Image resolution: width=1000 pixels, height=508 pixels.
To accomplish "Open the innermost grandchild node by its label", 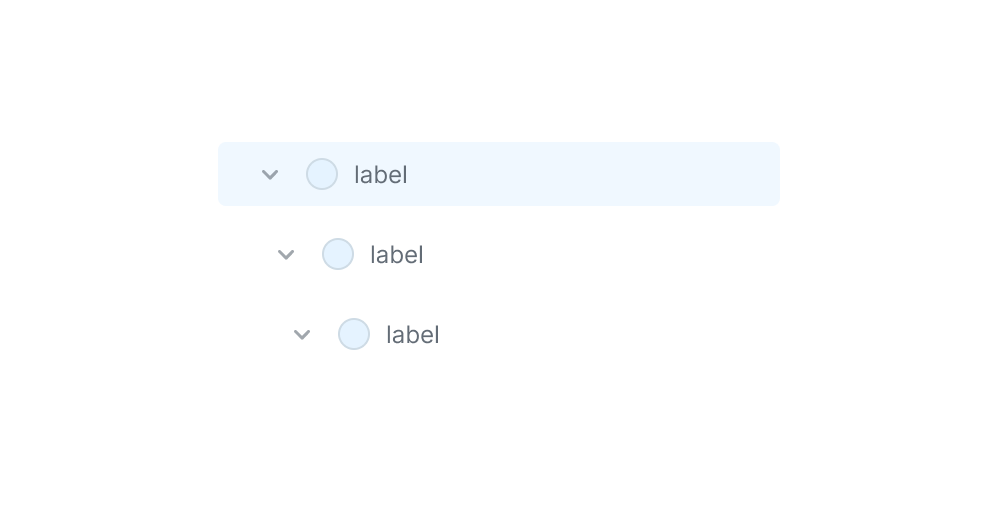I will click(413, 335).
